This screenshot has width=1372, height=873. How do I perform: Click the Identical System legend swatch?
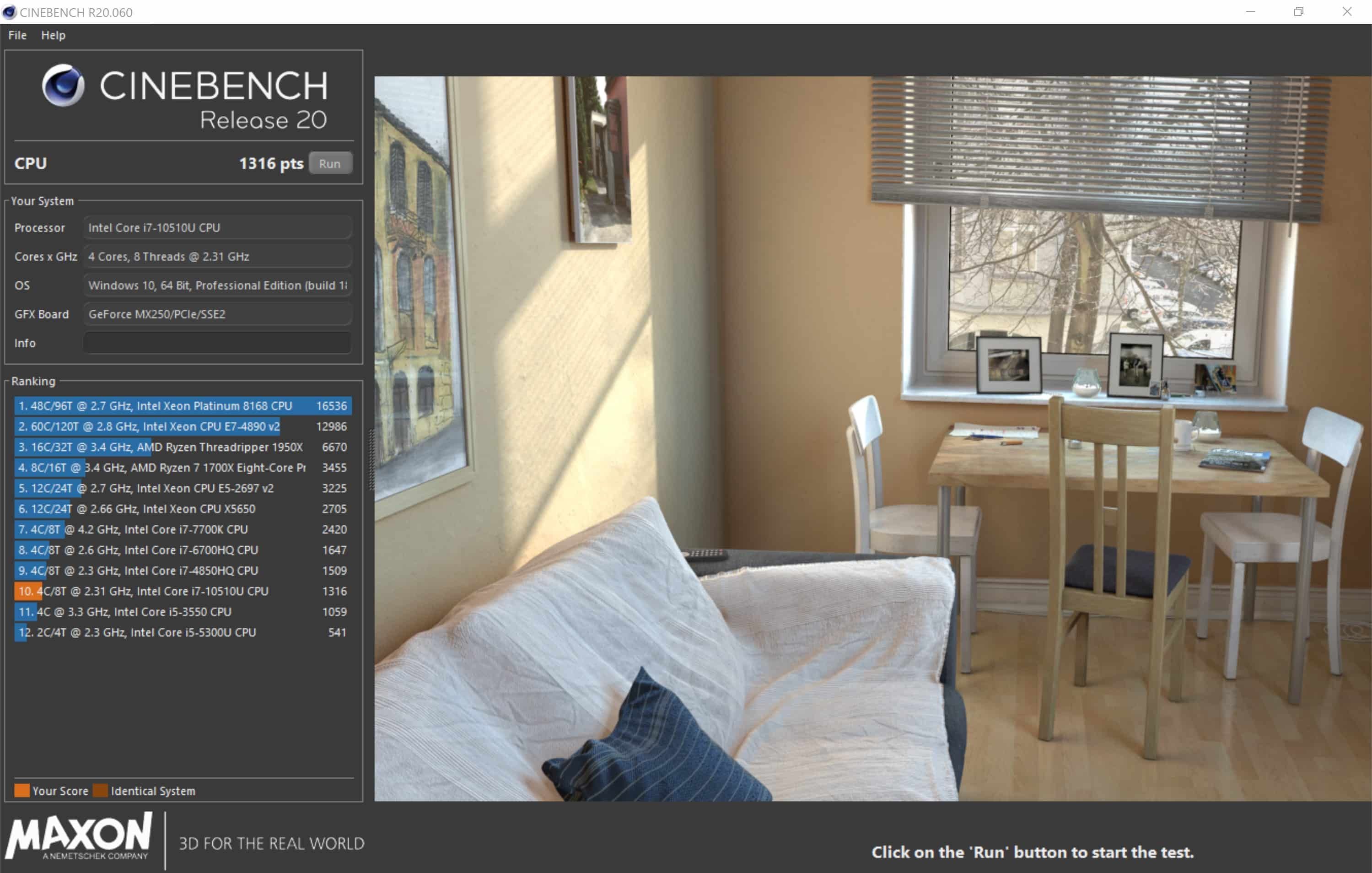click(x=100, y=791)
